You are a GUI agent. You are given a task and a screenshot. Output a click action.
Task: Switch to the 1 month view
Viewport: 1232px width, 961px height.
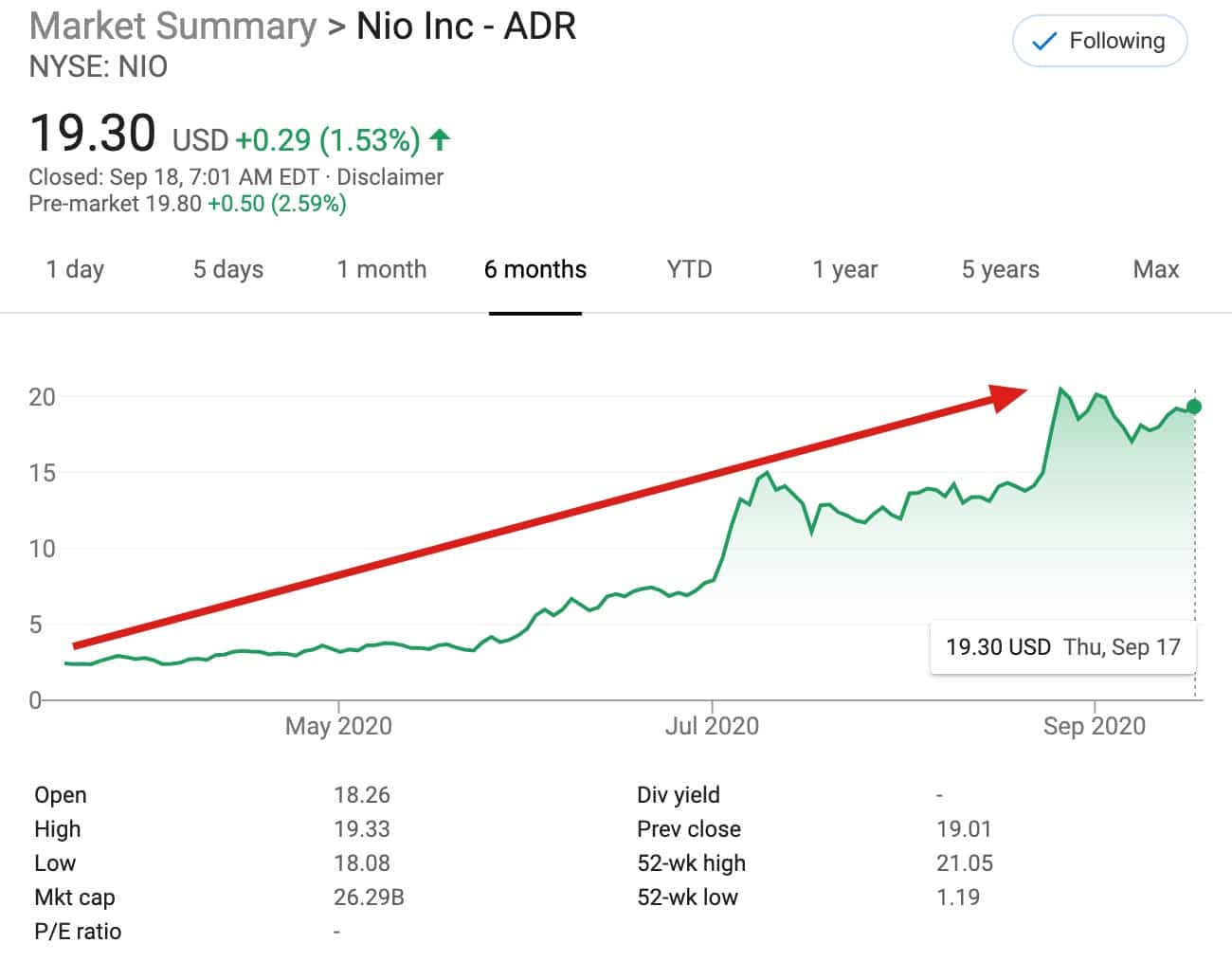pos(382,269)
